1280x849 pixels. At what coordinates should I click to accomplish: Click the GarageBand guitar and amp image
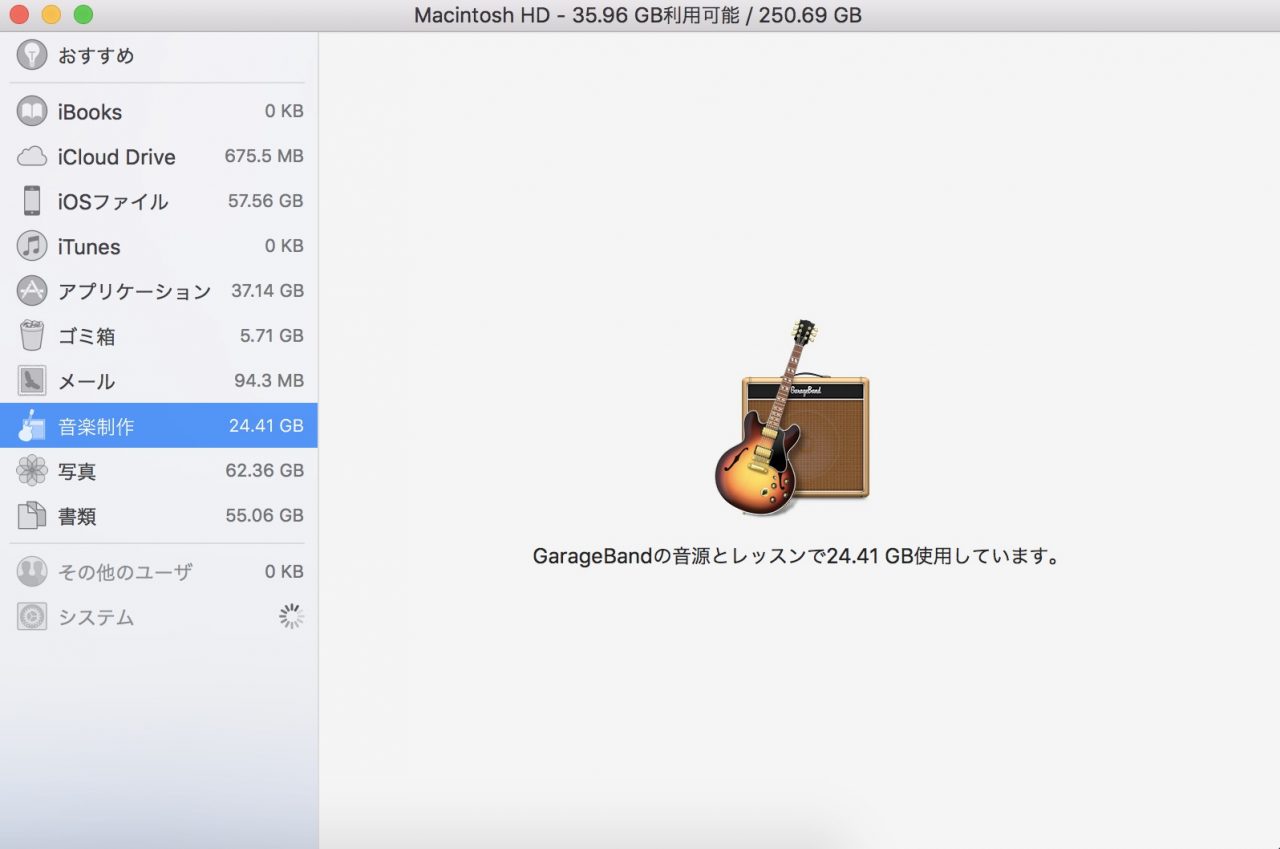coord(792,417)
